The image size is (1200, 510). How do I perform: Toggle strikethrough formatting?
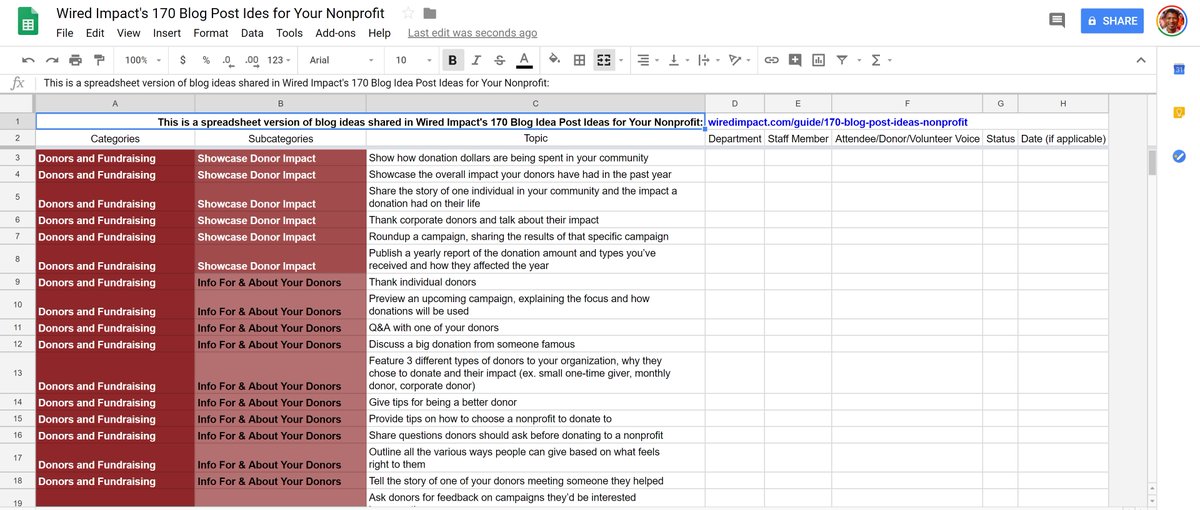(x=500, y=60)
